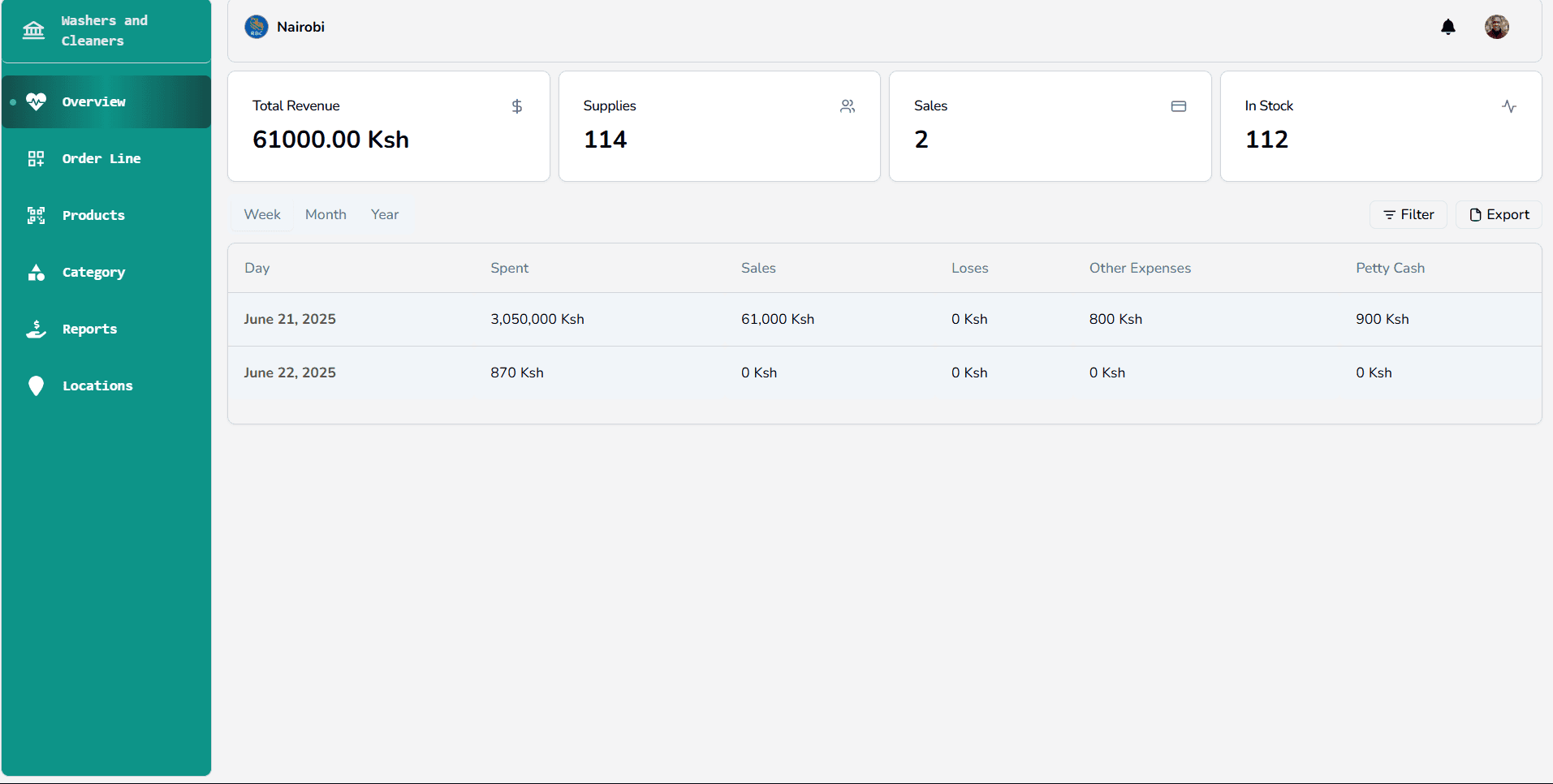This screenshot has width=1553, height=784.
Task: Click the 61000.00 Ksh revenue value
Action: pyautogui.click(x=330, y=139)
